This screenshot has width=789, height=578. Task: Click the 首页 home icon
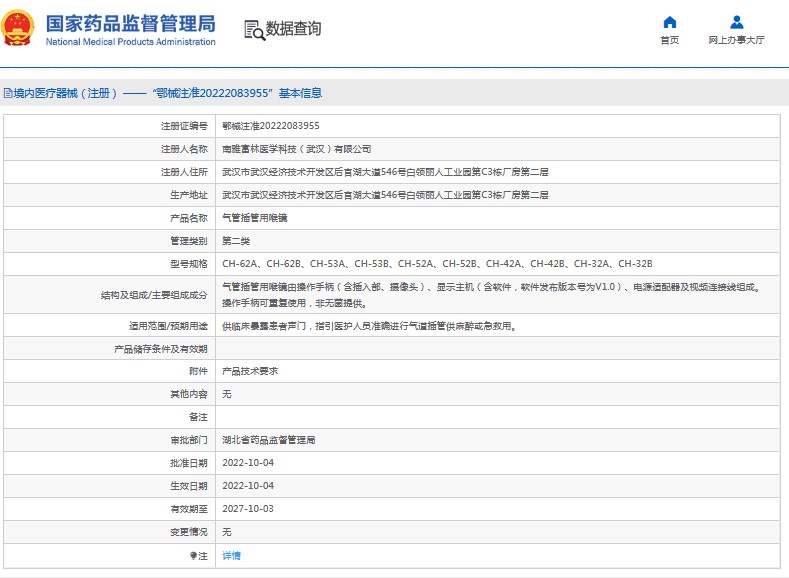669,22
